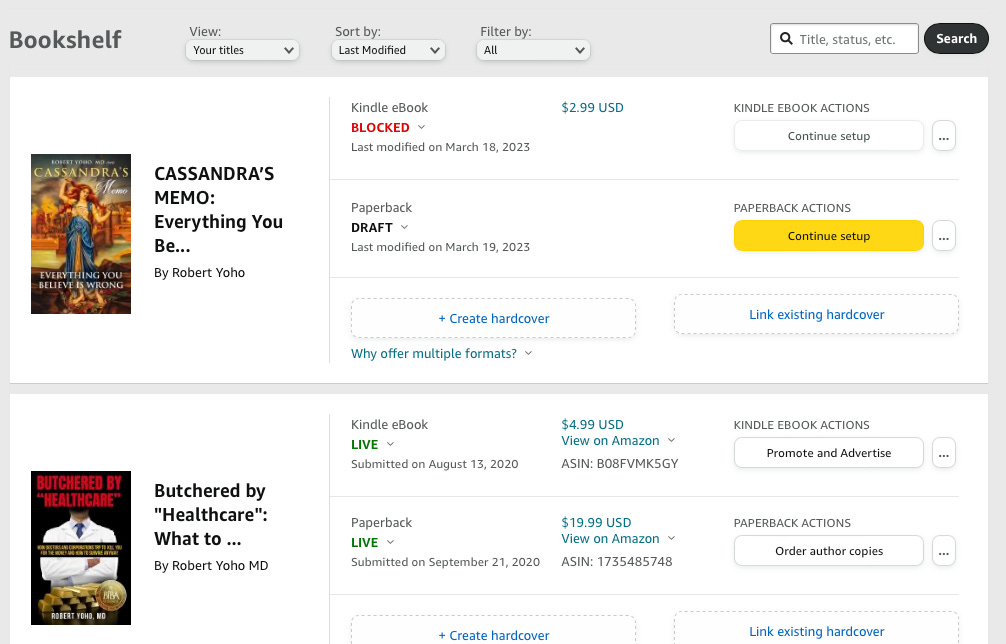This screenshot has height=644, width=1006.
Task: Focus the 'Title, status, etc.' search field
Action: click(x=855, y=39)
